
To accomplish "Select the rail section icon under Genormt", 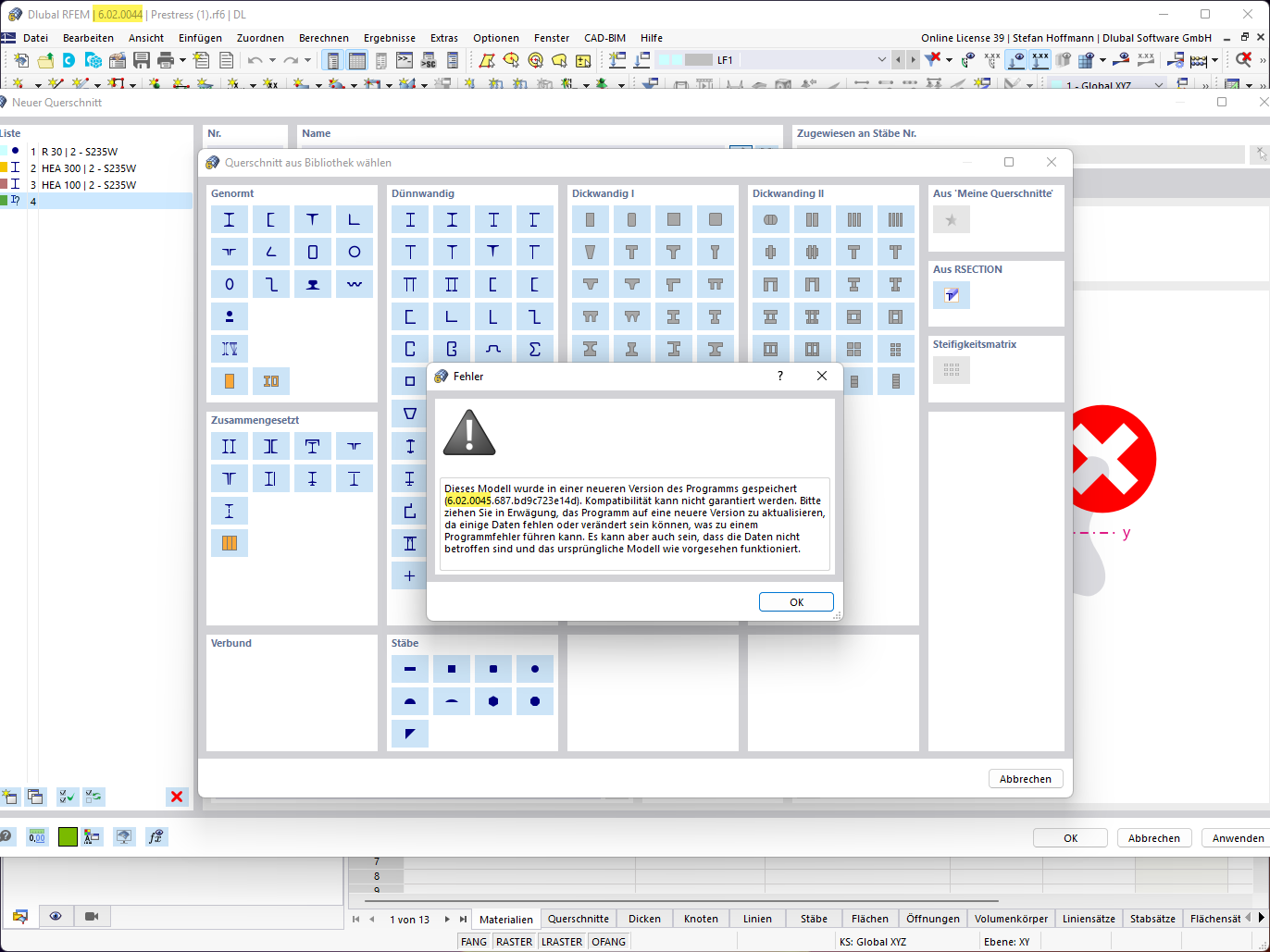I will 313,284.
